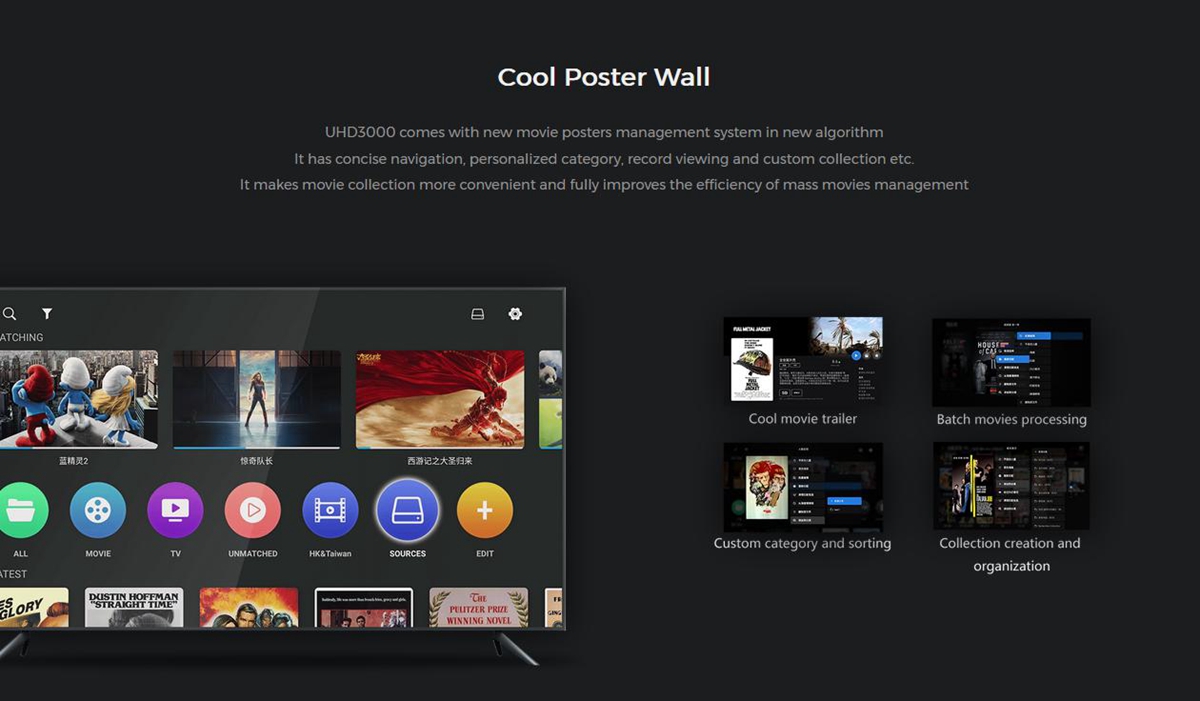Open the Dustin Hoffman Straight Time poster
This screenshot has width=1200, height=701.
pos(134,607)
